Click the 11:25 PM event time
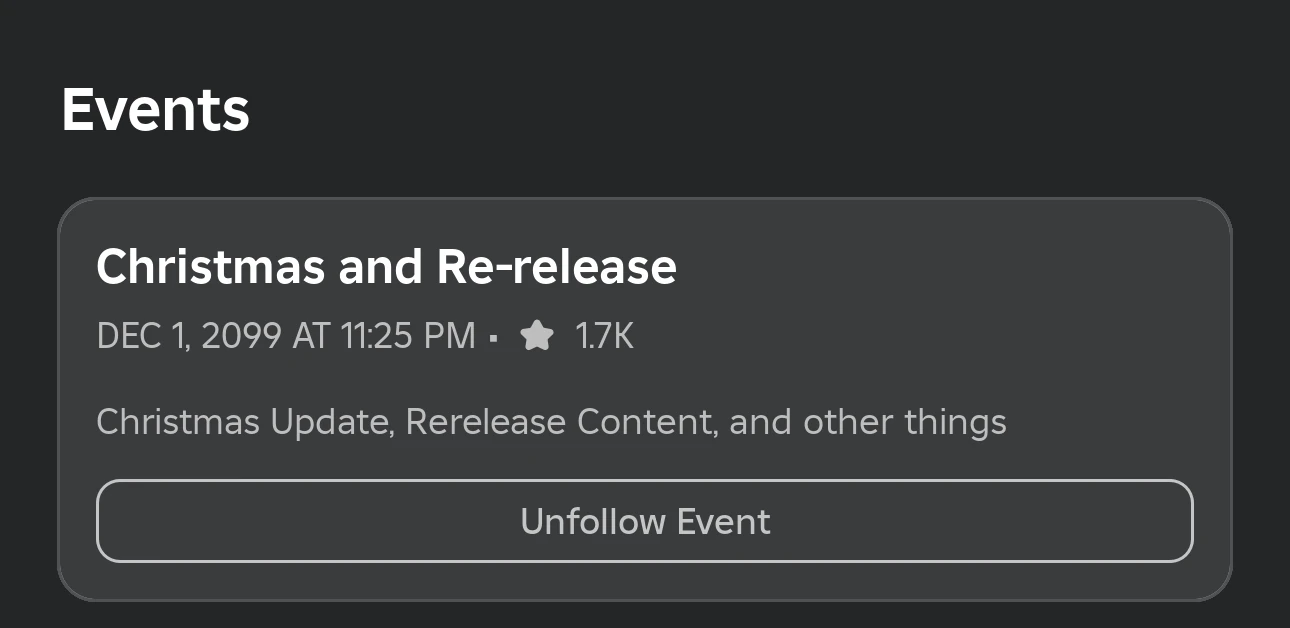1290x628 pixels. tap(408, 336)
